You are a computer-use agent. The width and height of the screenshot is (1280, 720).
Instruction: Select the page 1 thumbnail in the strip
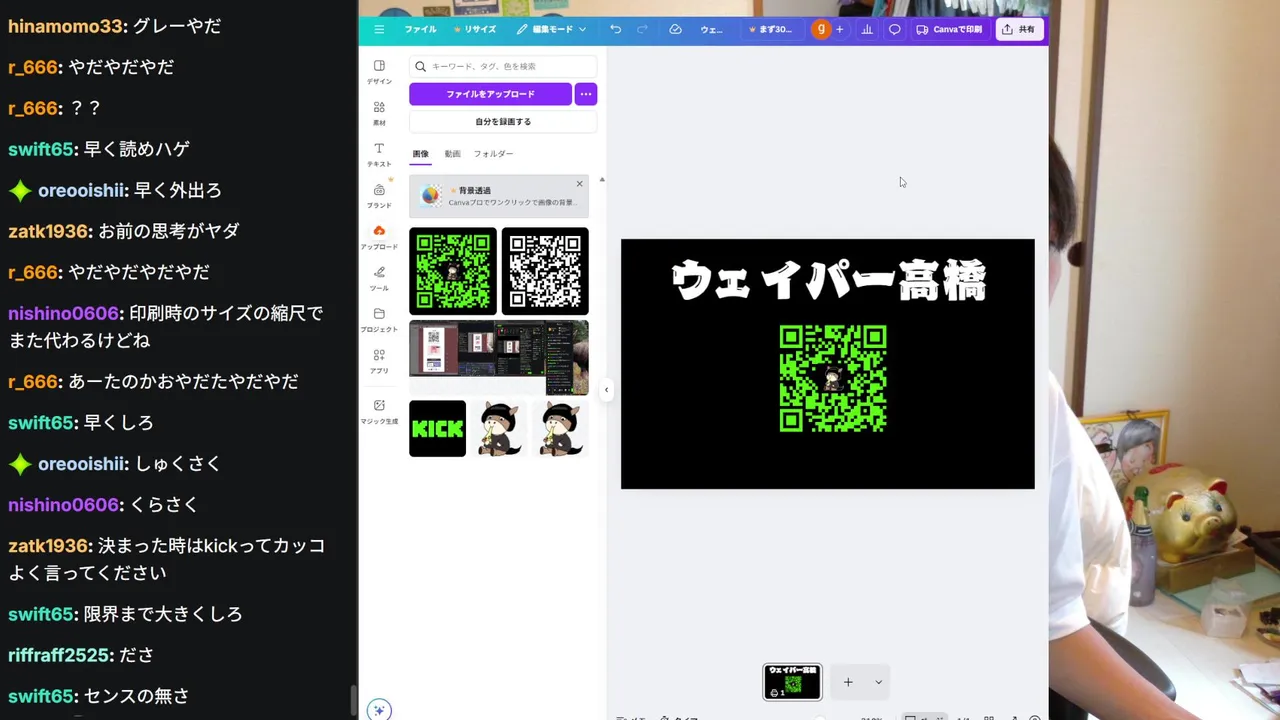[792, 682]
